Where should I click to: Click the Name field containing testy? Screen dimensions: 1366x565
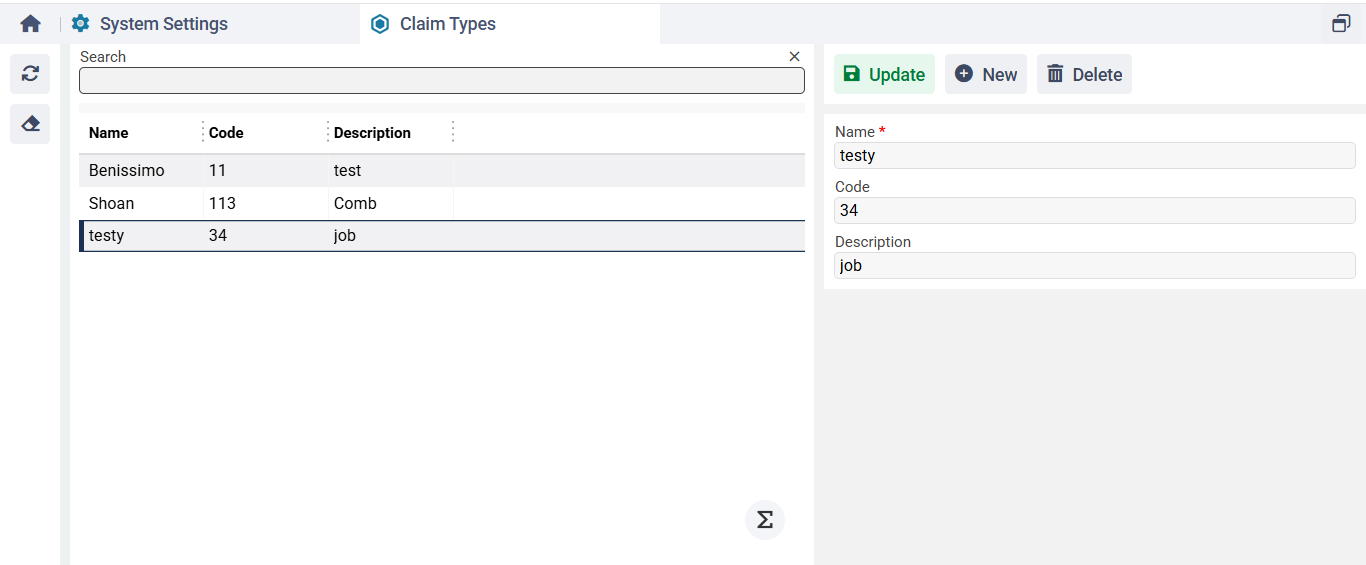tap(1094, 155)
